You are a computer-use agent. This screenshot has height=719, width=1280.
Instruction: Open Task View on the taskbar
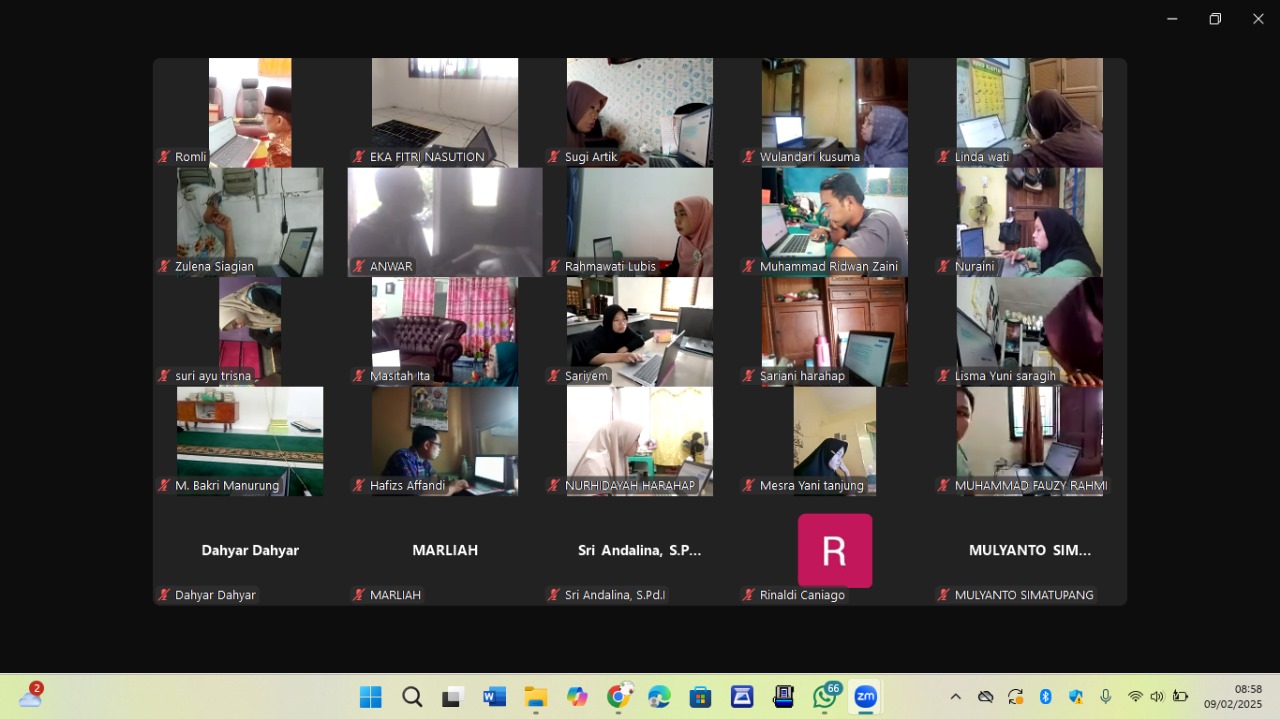tap(452, 697)
